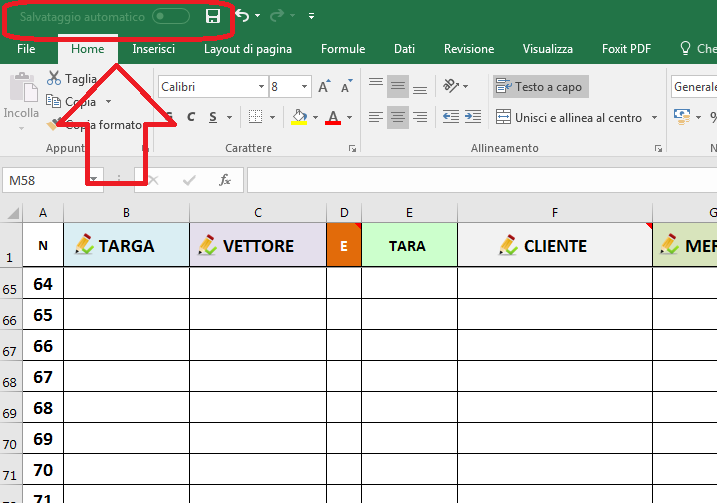Open the Formule tab
This screenshot has height=503, width=717.
coord(343,48)
